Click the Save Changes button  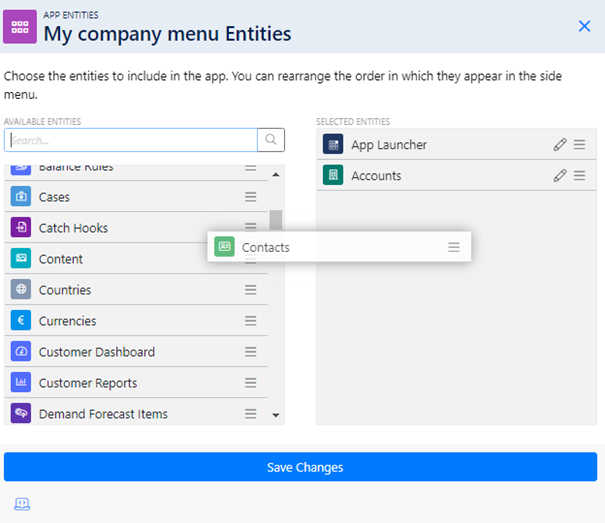point(301,467)
